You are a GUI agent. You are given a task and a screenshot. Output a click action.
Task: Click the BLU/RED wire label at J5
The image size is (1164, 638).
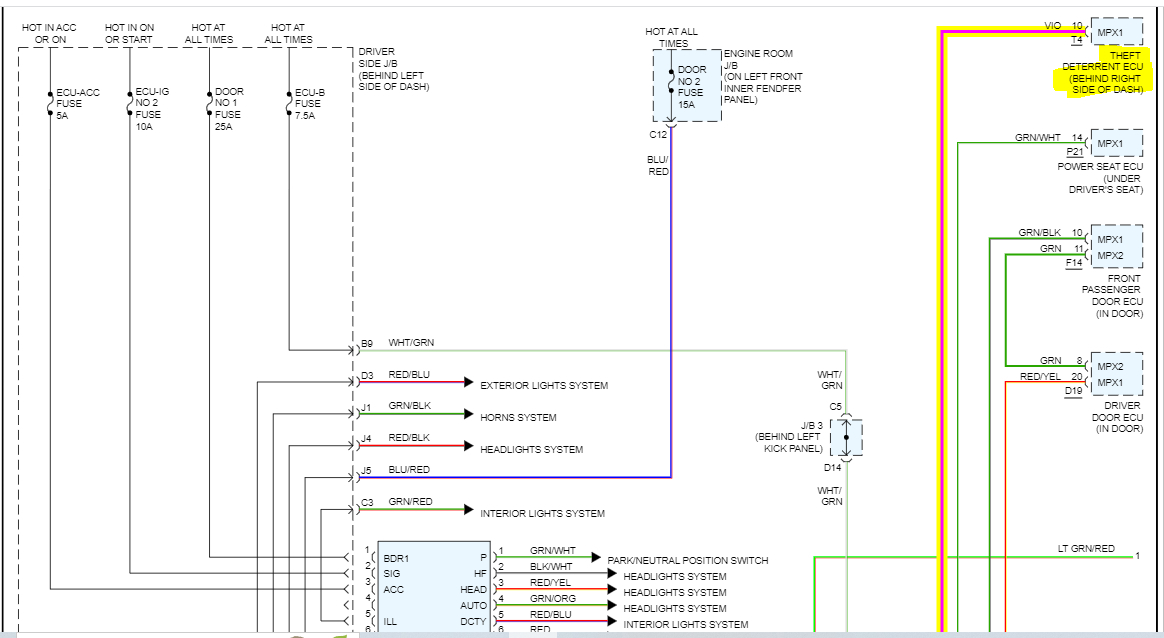coord(409,469)
